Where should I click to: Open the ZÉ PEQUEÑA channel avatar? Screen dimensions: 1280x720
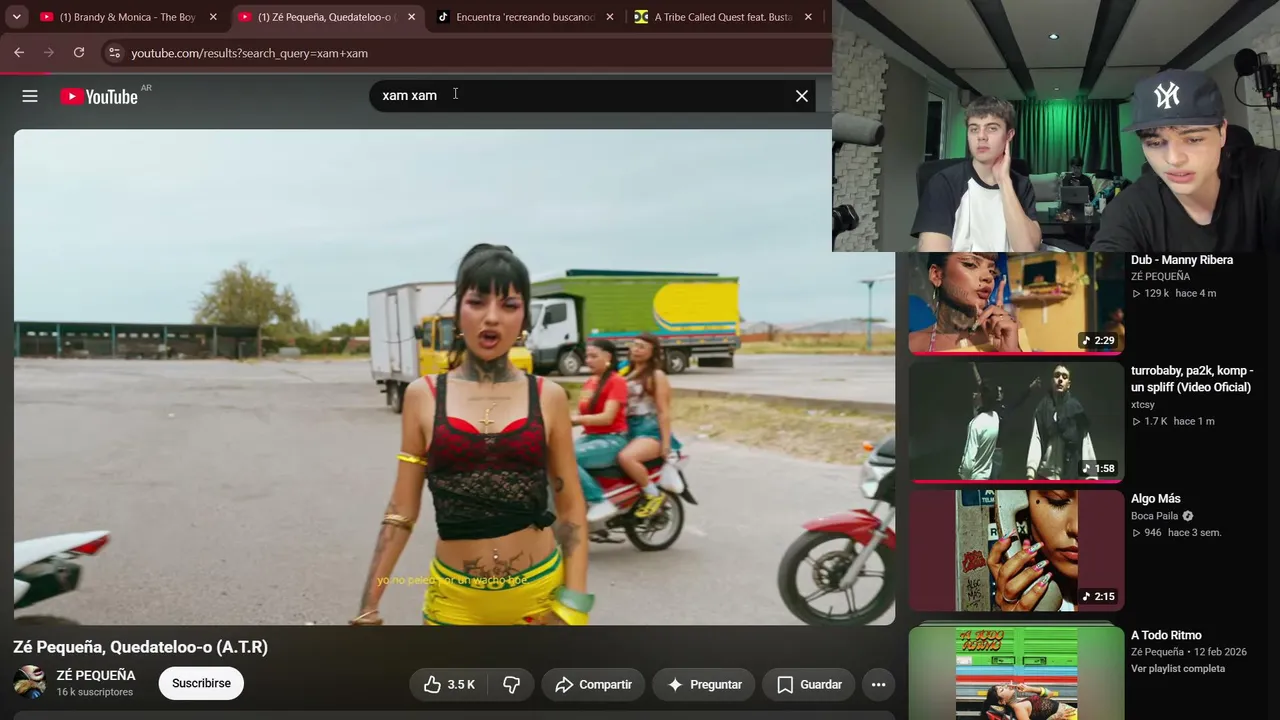[x=30, y=683]
